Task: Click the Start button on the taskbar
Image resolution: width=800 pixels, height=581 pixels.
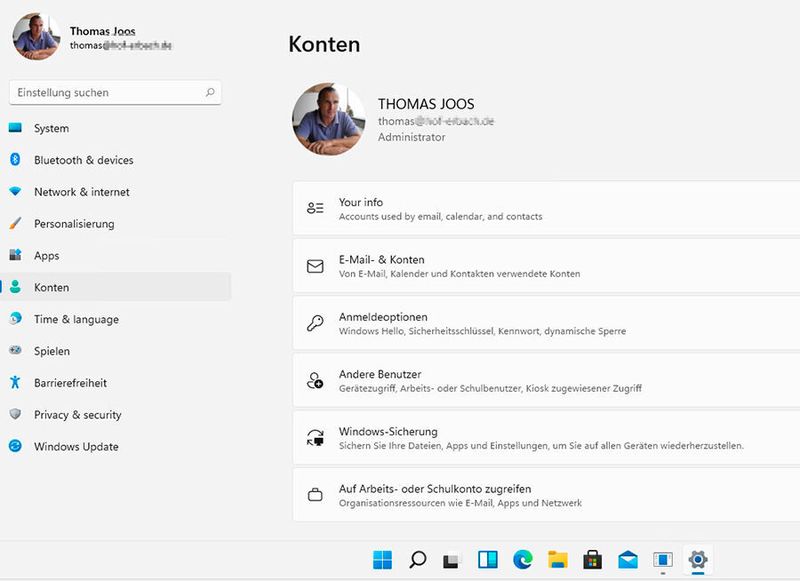Action: click(384, 559)
